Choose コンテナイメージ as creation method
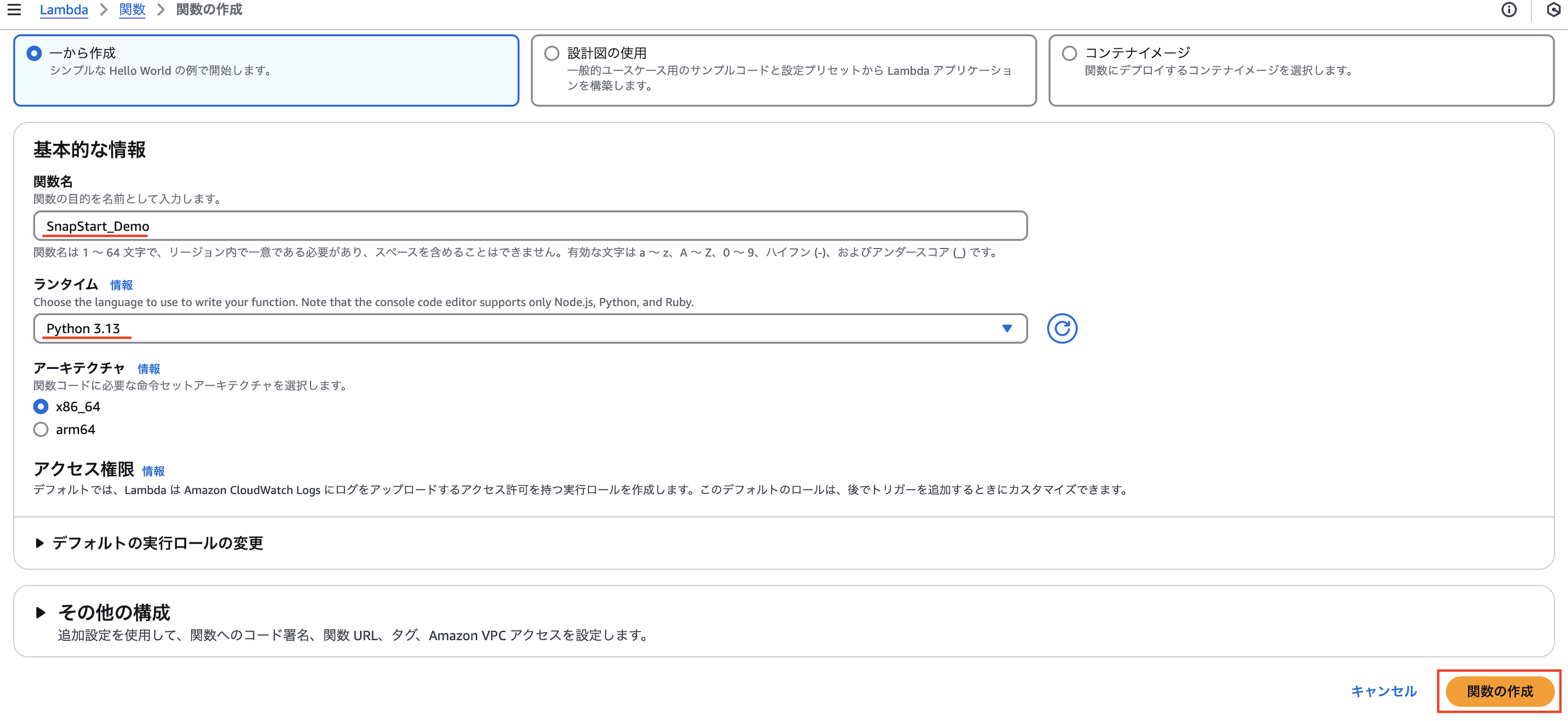The height and width of the screenshot is (721, 1568). click(x=1069, y=54)
